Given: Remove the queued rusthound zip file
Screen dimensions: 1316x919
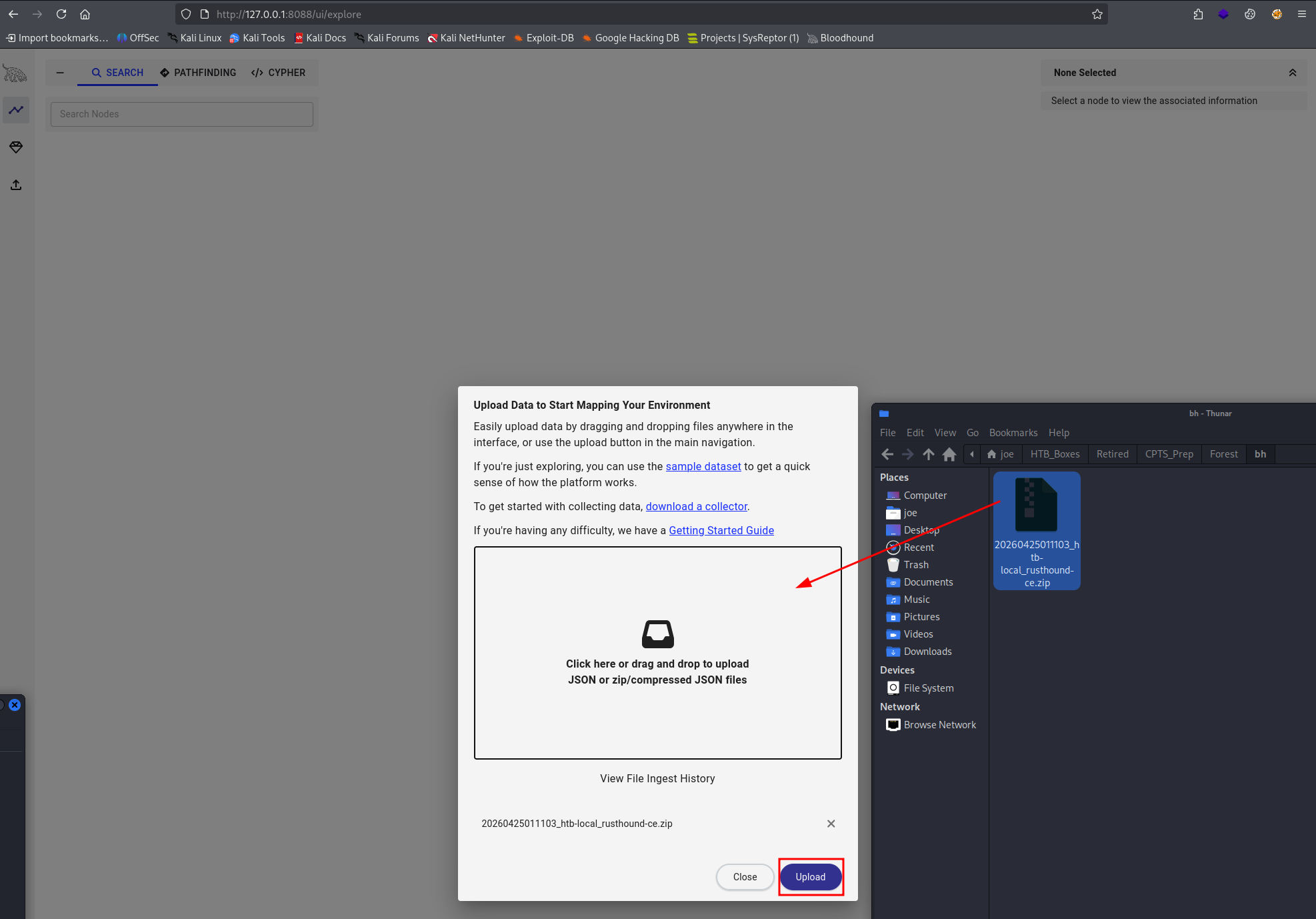Looking at the screenshot, I should coord(831,824).
